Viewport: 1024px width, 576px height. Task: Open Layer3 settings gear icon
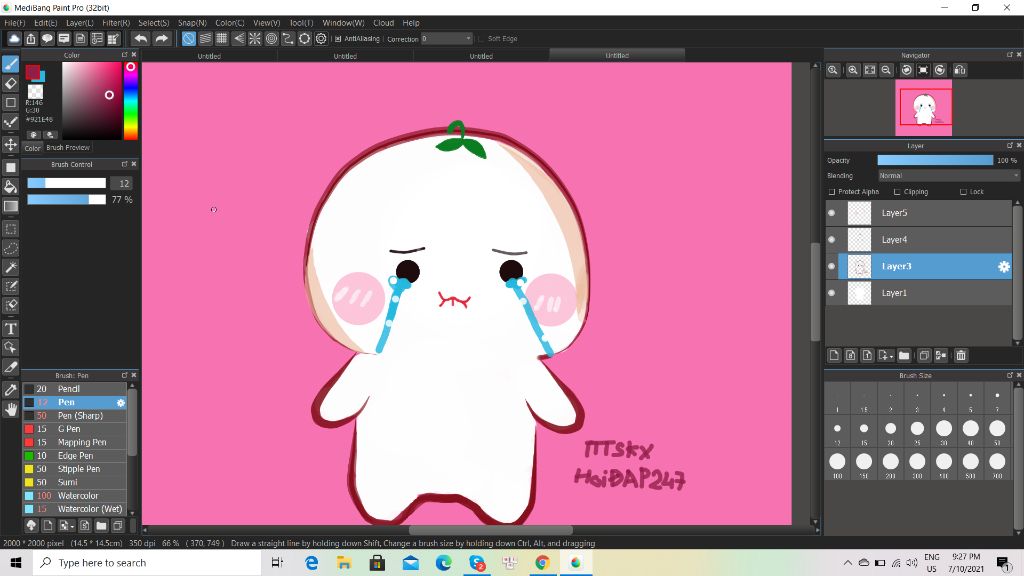(x=1003, y=267)
